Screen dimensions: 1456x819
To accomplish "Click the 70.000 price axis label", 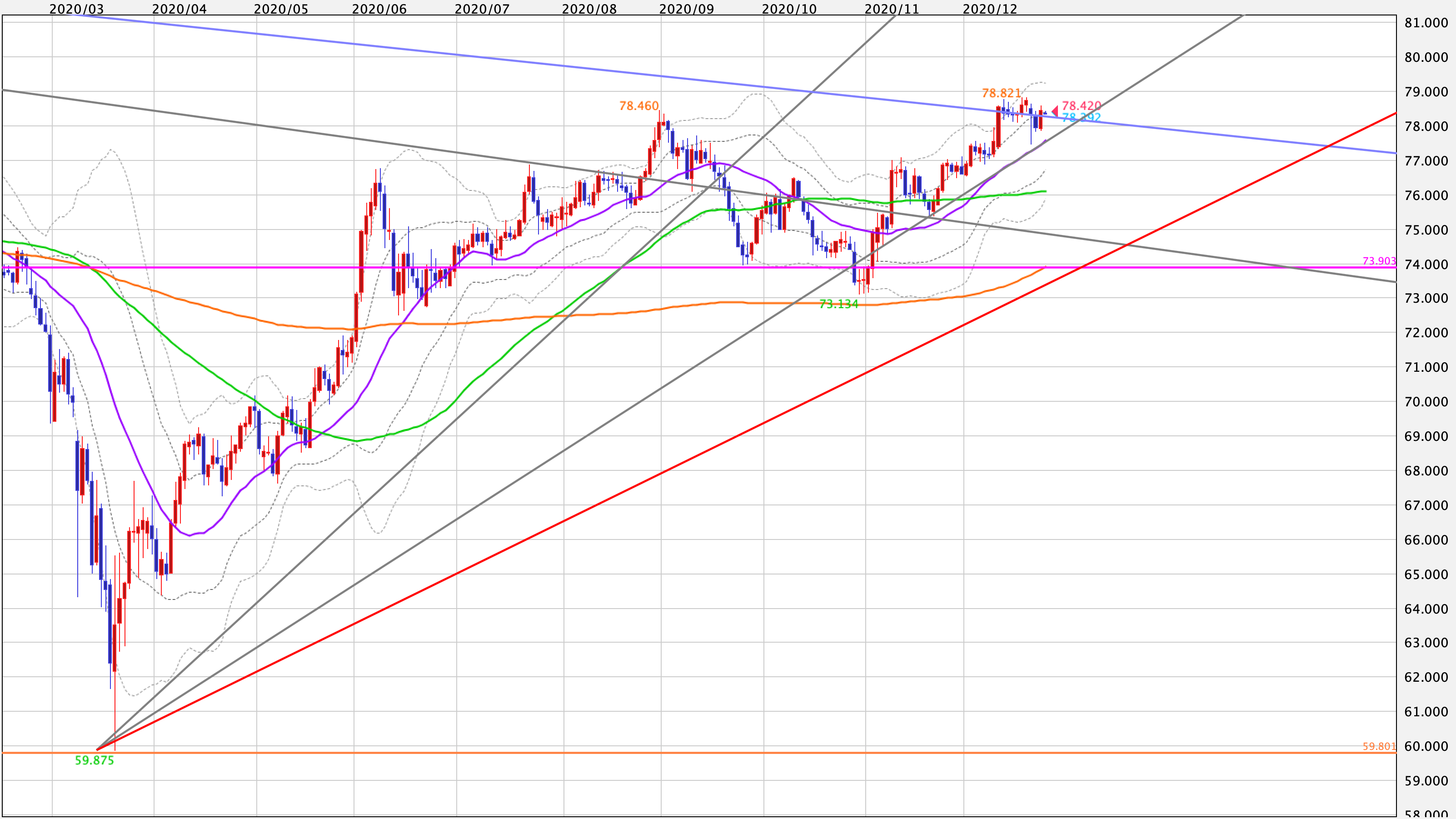I will 1426,402.
